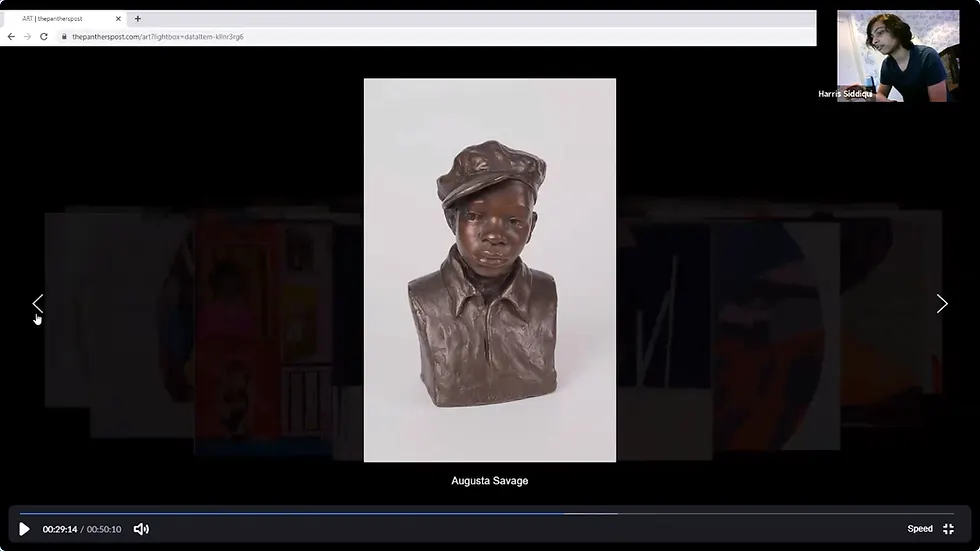Go to previous lightbox image
The image size is (980, 551).
tap(38, 304)
